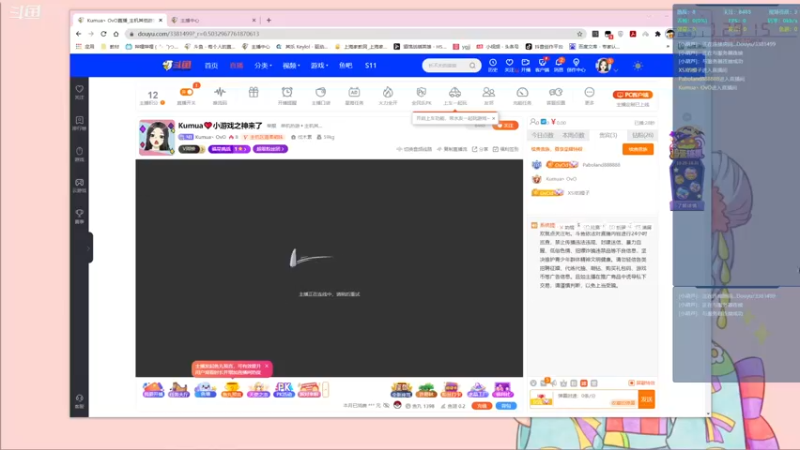Open a new browser tab with plus

click(269, 20)
